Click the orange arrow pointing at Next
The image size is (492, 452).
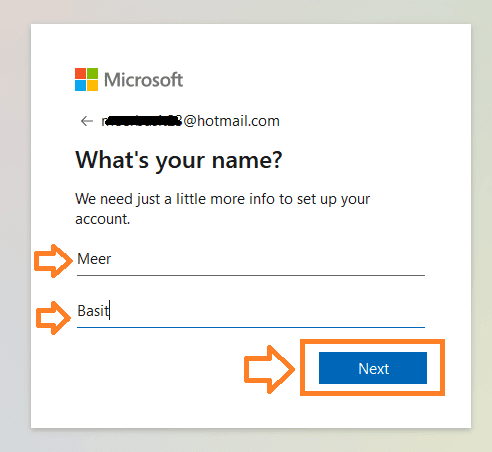click(269, 369)
